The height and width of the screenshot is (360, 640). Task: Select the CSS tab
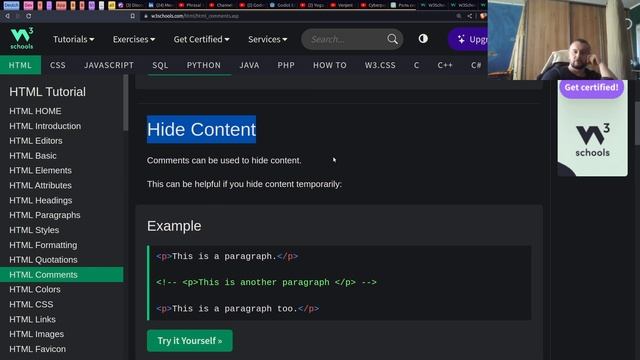coord(58,65)
